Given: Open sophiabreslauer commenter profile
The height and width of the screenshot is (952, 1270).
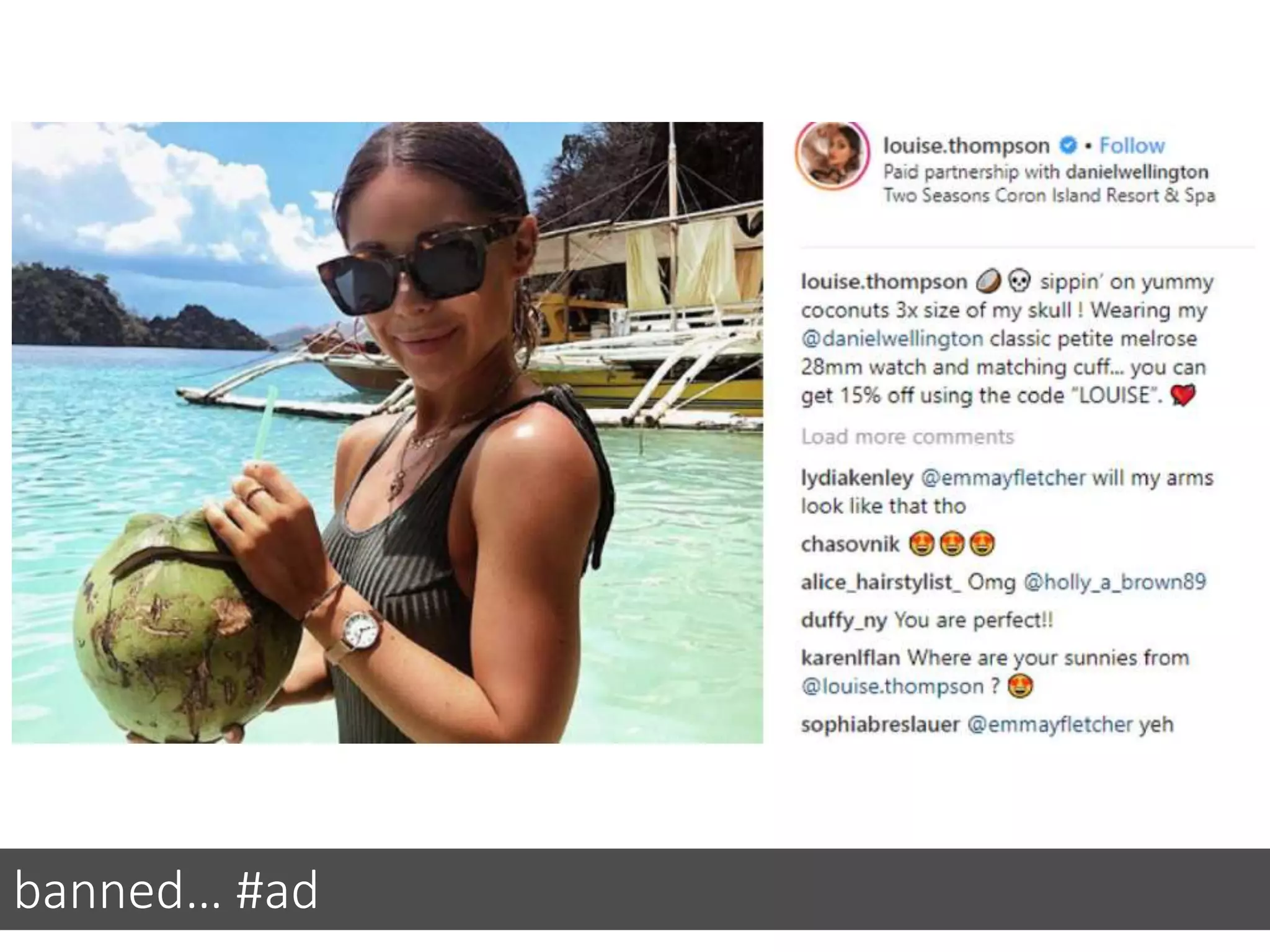Looking at the screenshot, I should pos(881,724).
